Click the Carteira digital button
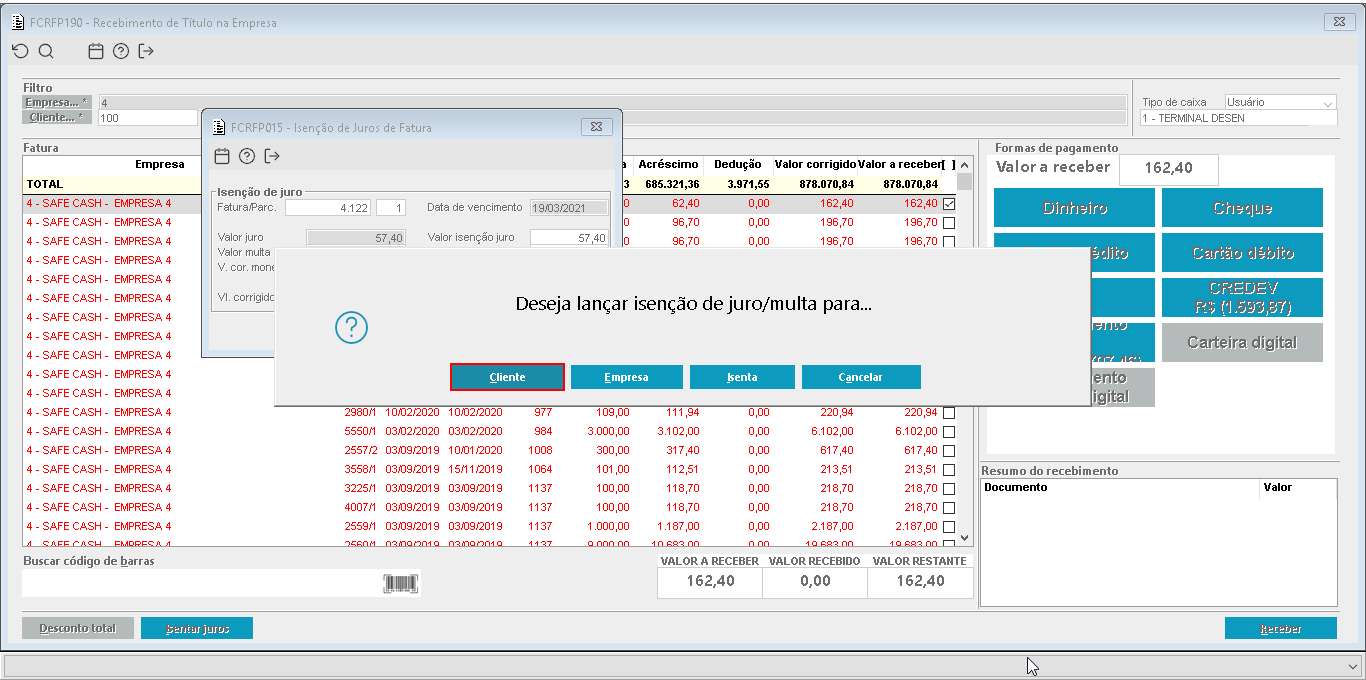Screen dimensions: 1366x680 [x=1242, y=342]
